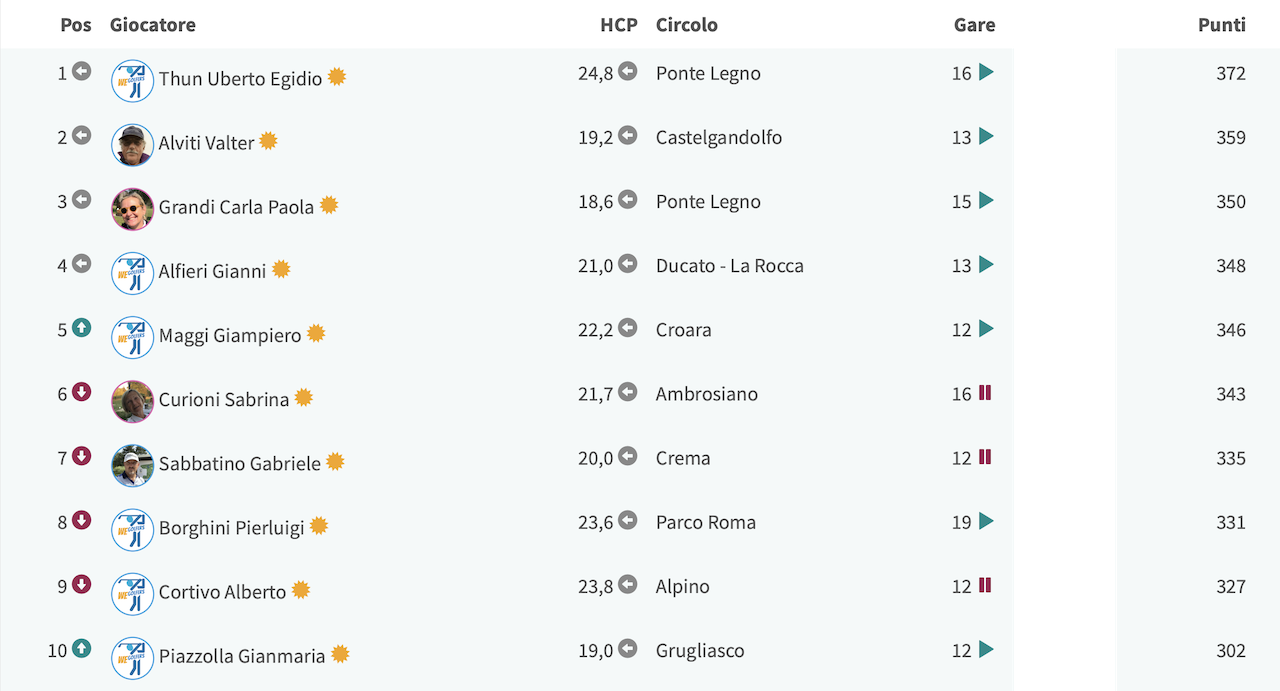Click the red down arrow beside position 6
Screen dimensions: 1280x691
(x=81, y=392)
